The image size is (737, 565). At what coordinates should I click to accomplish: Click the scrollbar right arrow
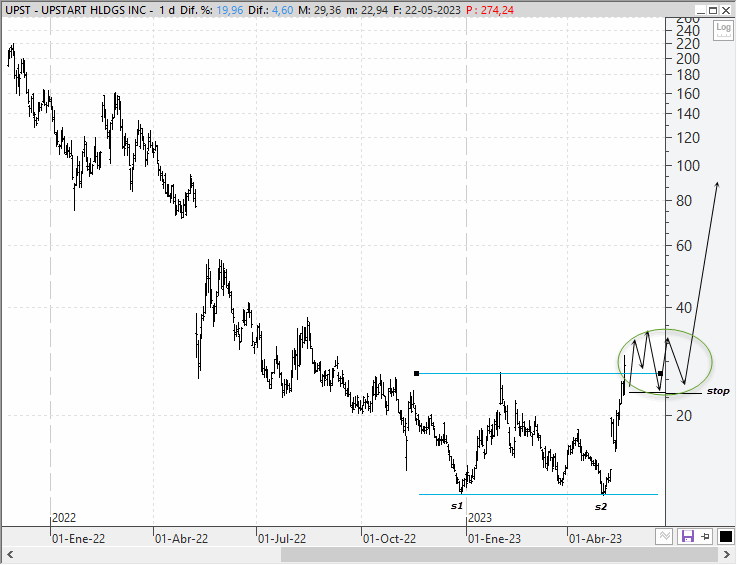(x=726, y=555)
